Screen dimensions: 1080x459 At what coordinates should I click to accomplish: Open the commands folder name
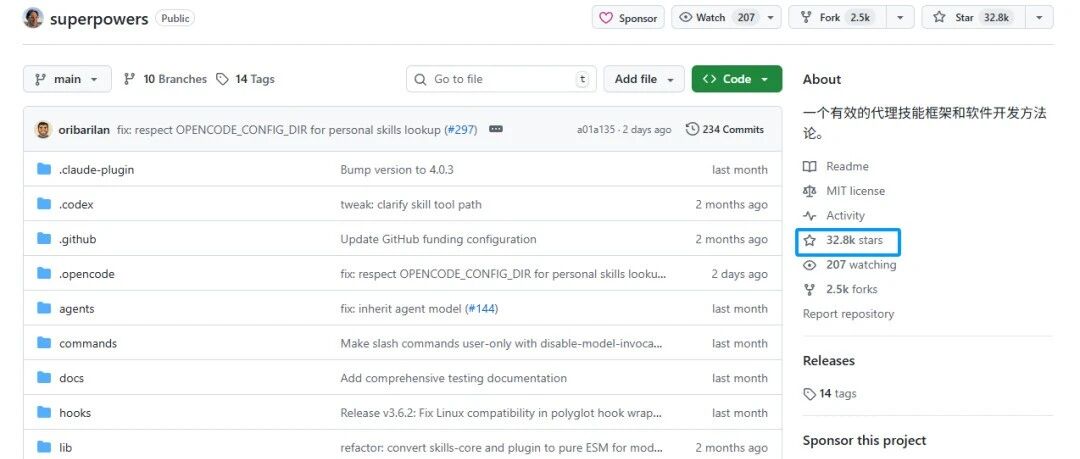(88, 343)
